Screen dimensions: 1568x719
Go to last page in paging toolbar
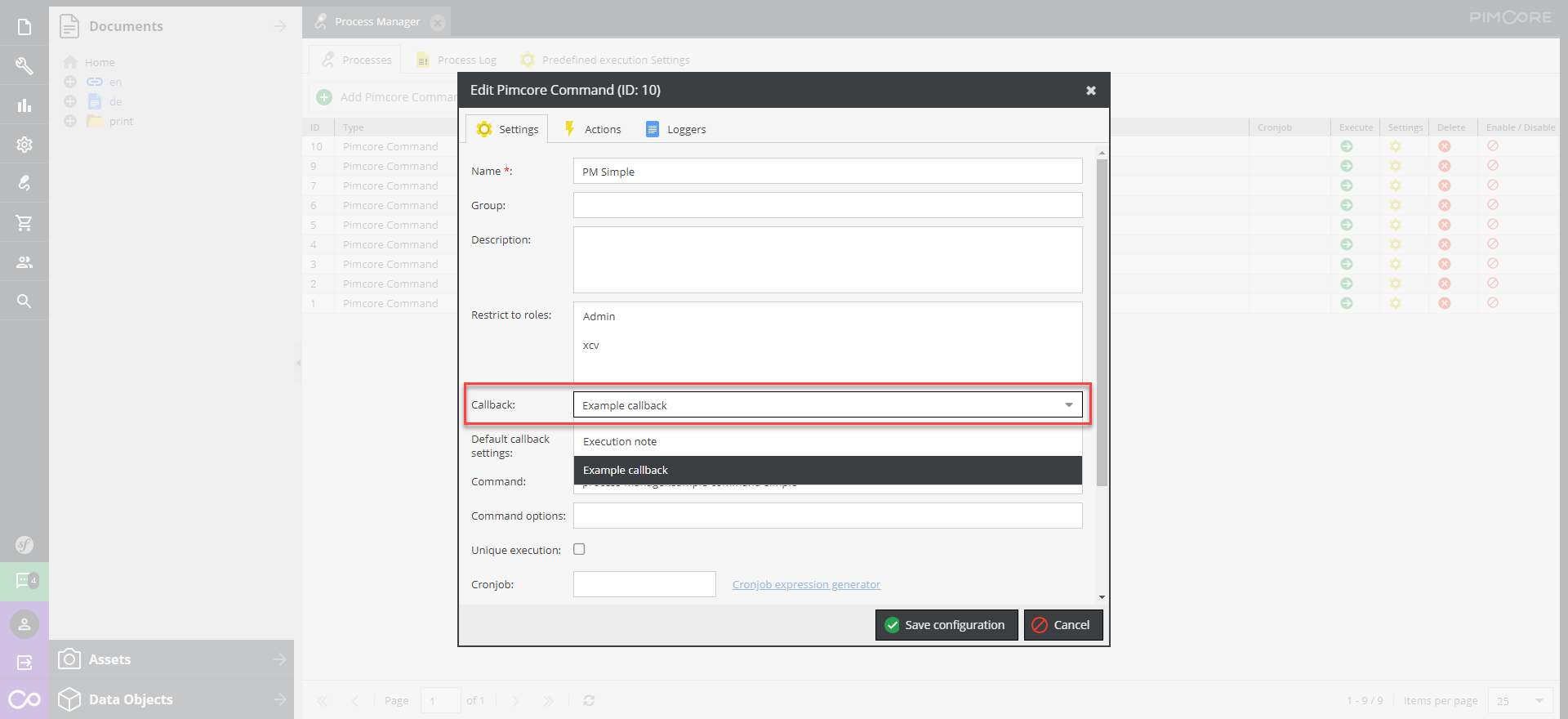click(x=548, y=700)
